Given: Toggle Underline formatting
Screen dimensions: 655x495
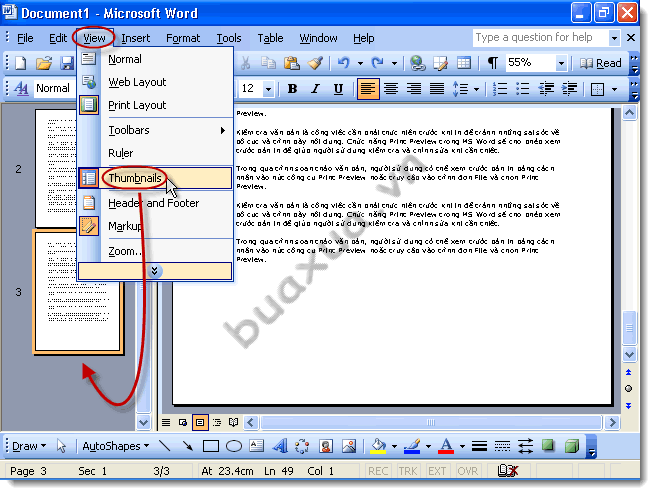Looking at the screenshot, I should [338, 89].
